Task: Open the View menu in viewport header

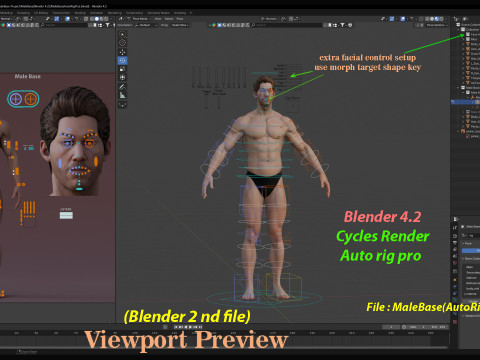Action: [157, 19]
